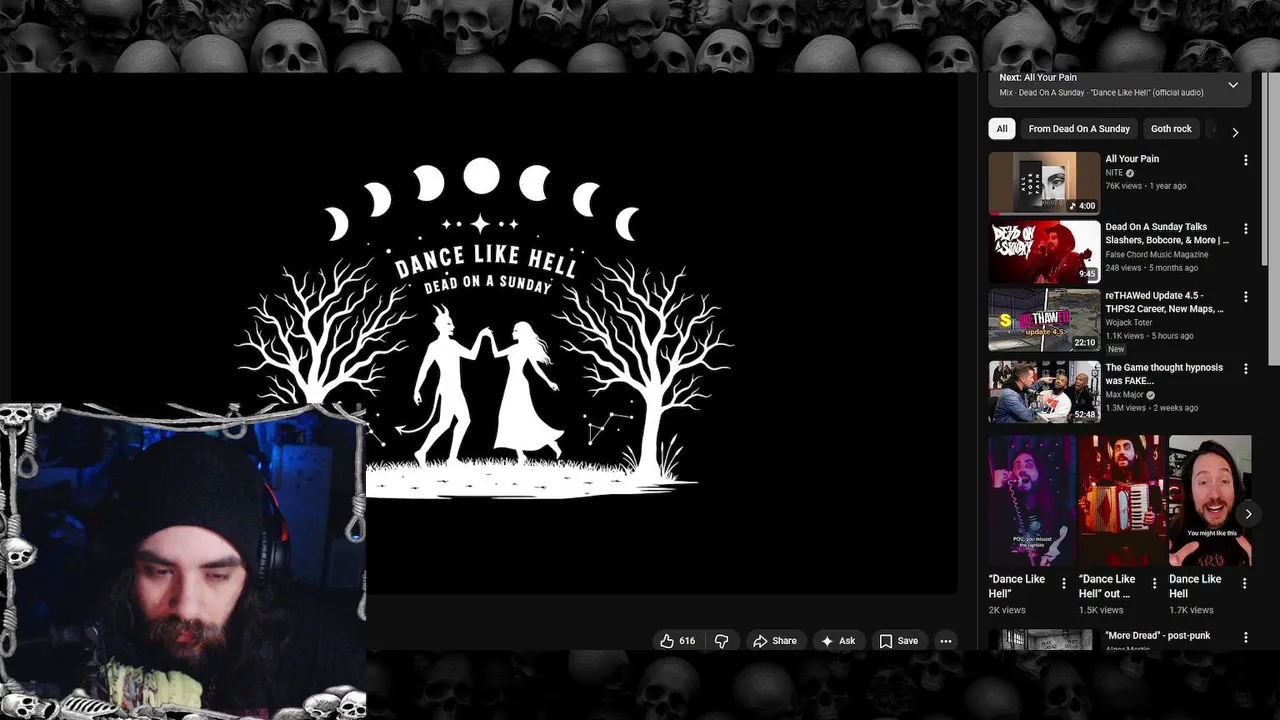
Task: Open options for "Dance Like Hell" out short
Action: pos(1154,583)
